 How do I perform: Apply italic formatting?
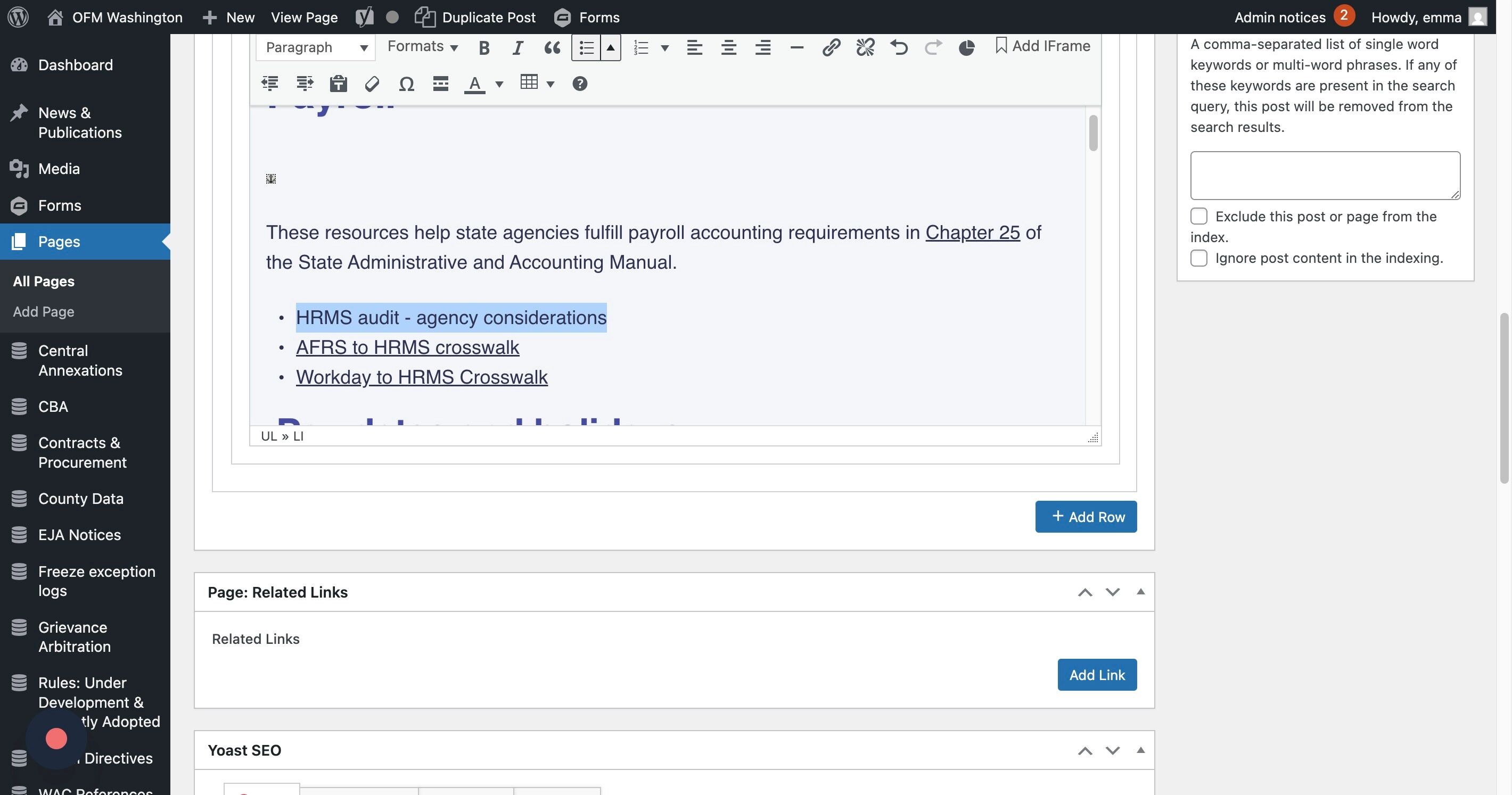click(517, 47)
